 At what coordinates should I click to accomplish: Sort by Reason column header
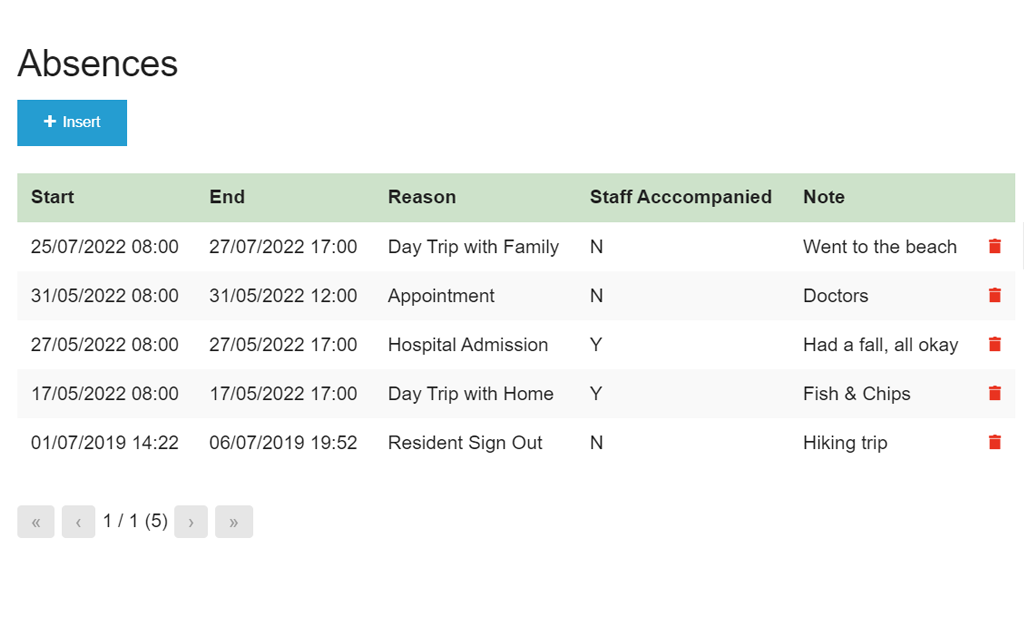(x=422, y=197)
